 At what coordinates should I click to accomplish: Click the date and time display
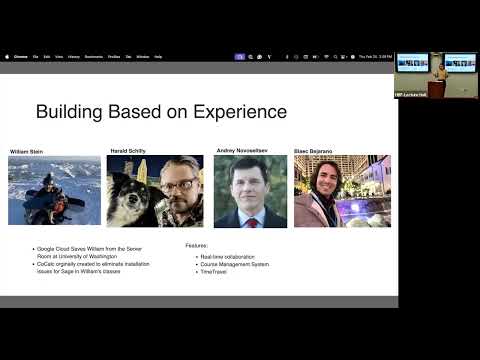pyautogui.click(x=375, y=57)
